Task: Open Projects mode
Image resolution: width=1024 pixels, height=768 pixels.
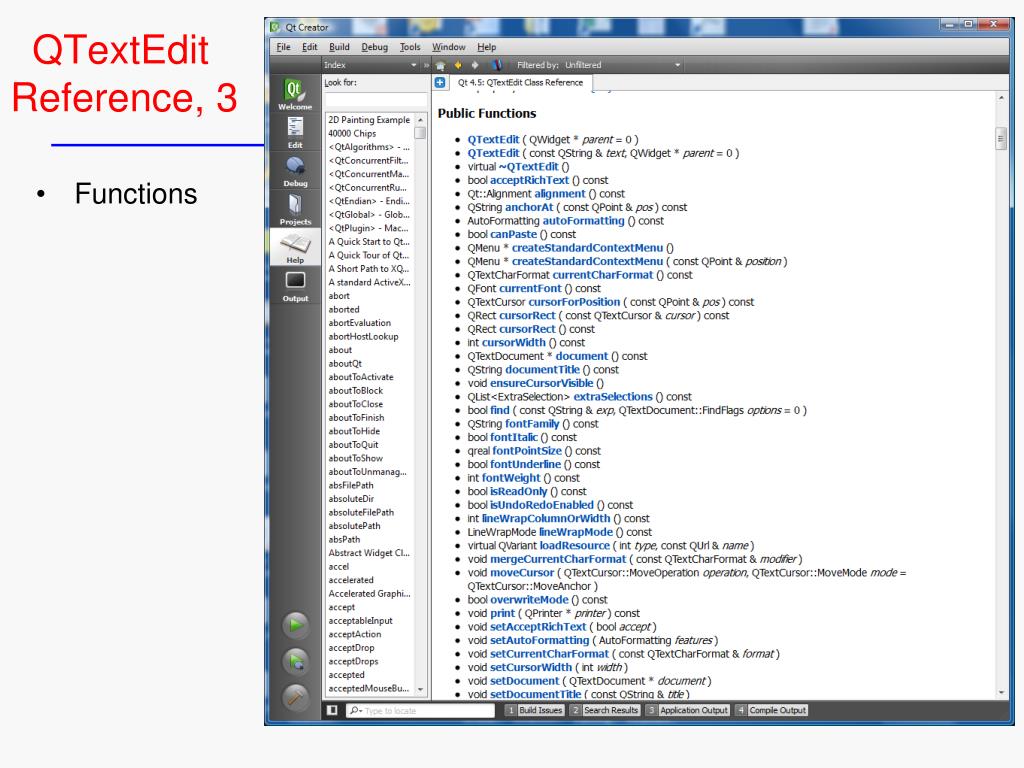Action: pyautogui.click(x=295, y=209)
